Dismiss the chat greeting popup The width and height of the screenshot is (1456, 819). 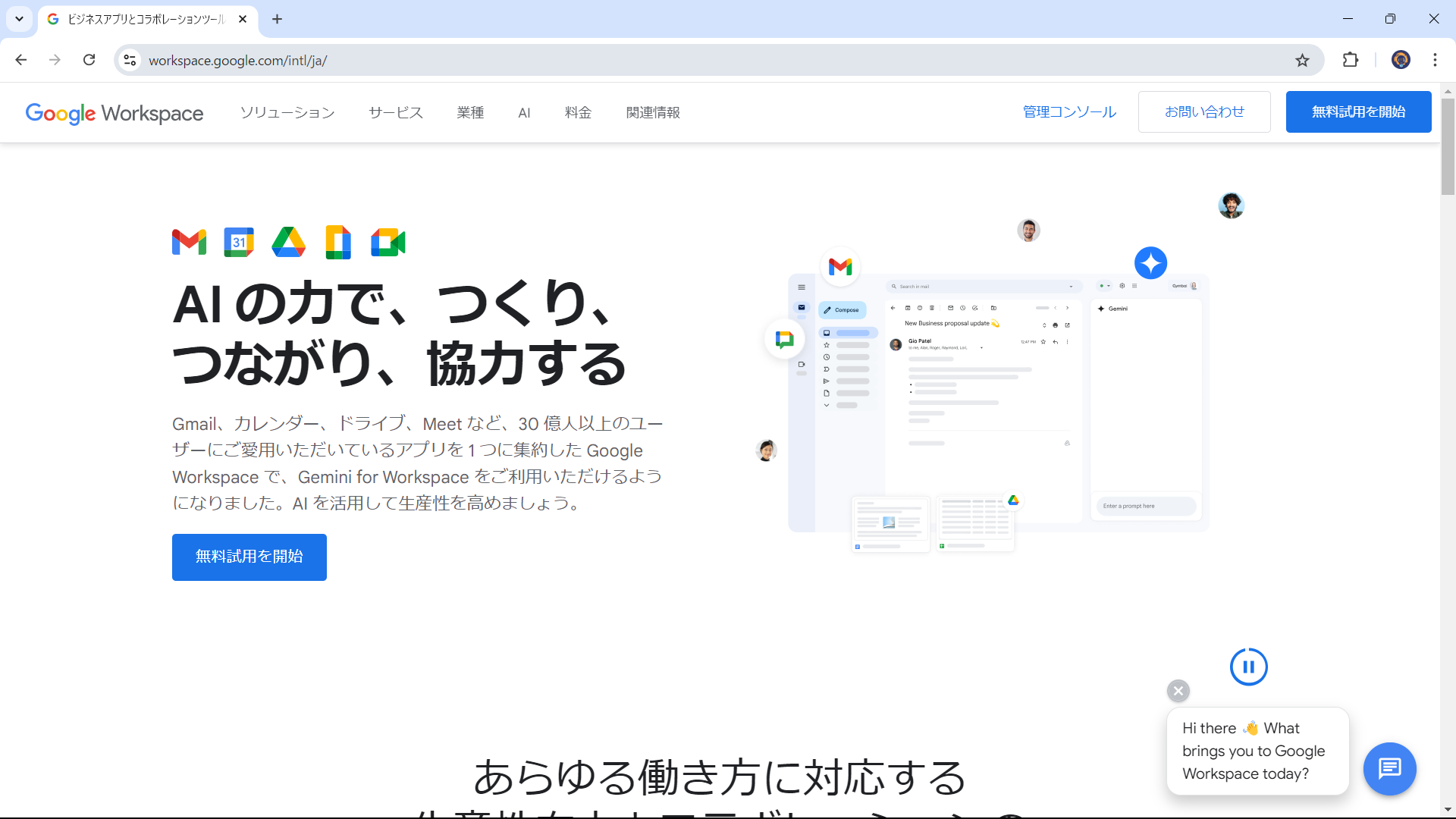(1178, 691)
